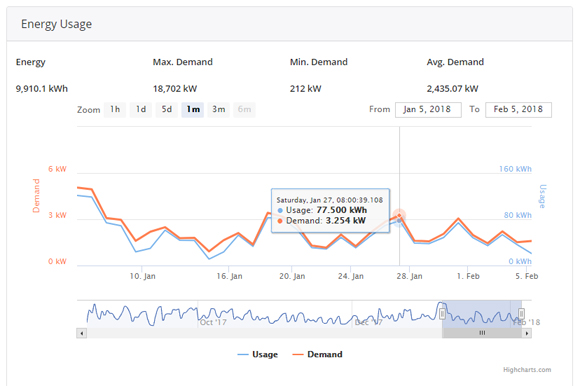Click the Max. Demand label
This screenshot has width=580, height=386.
coord(183,62)
